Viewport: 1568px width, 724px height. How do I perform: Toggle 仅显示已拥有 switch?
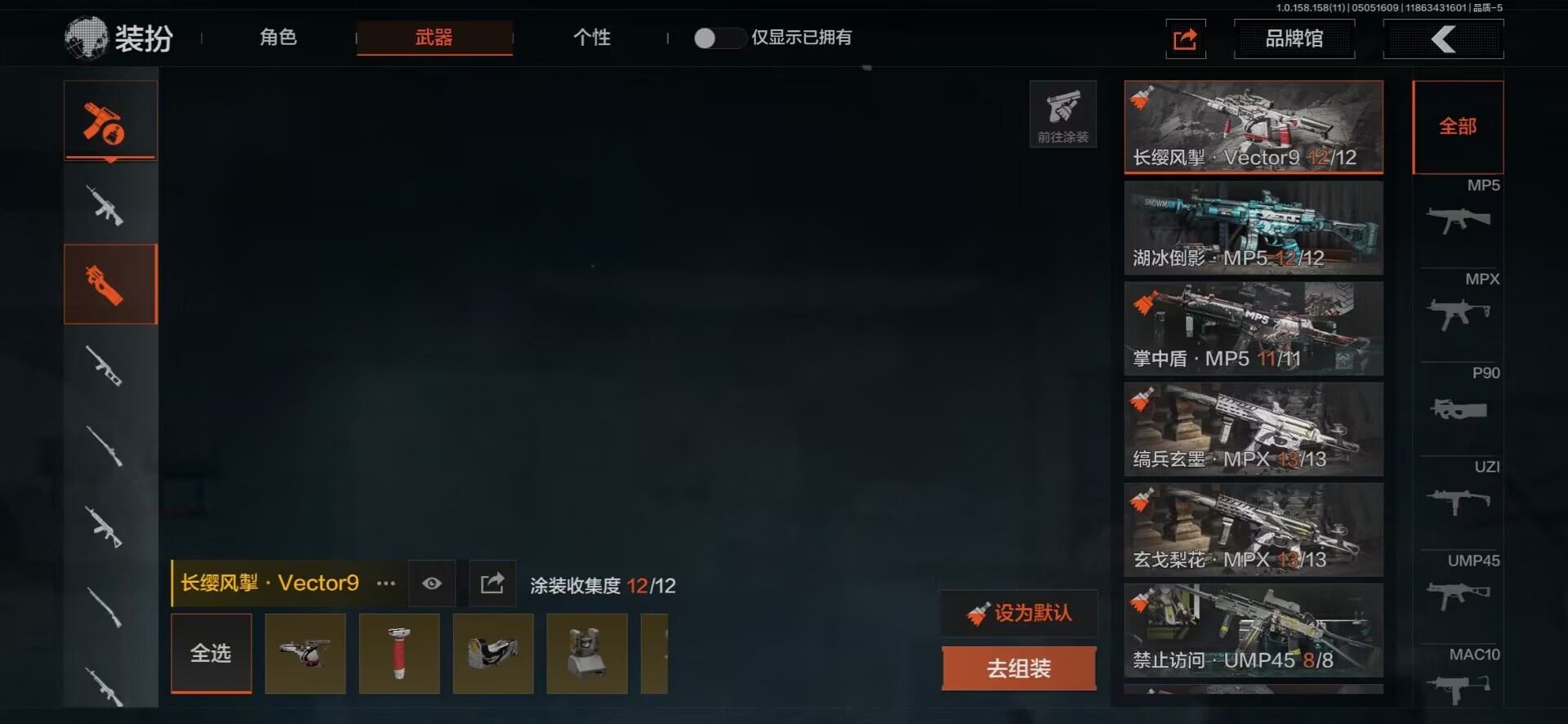718,38
